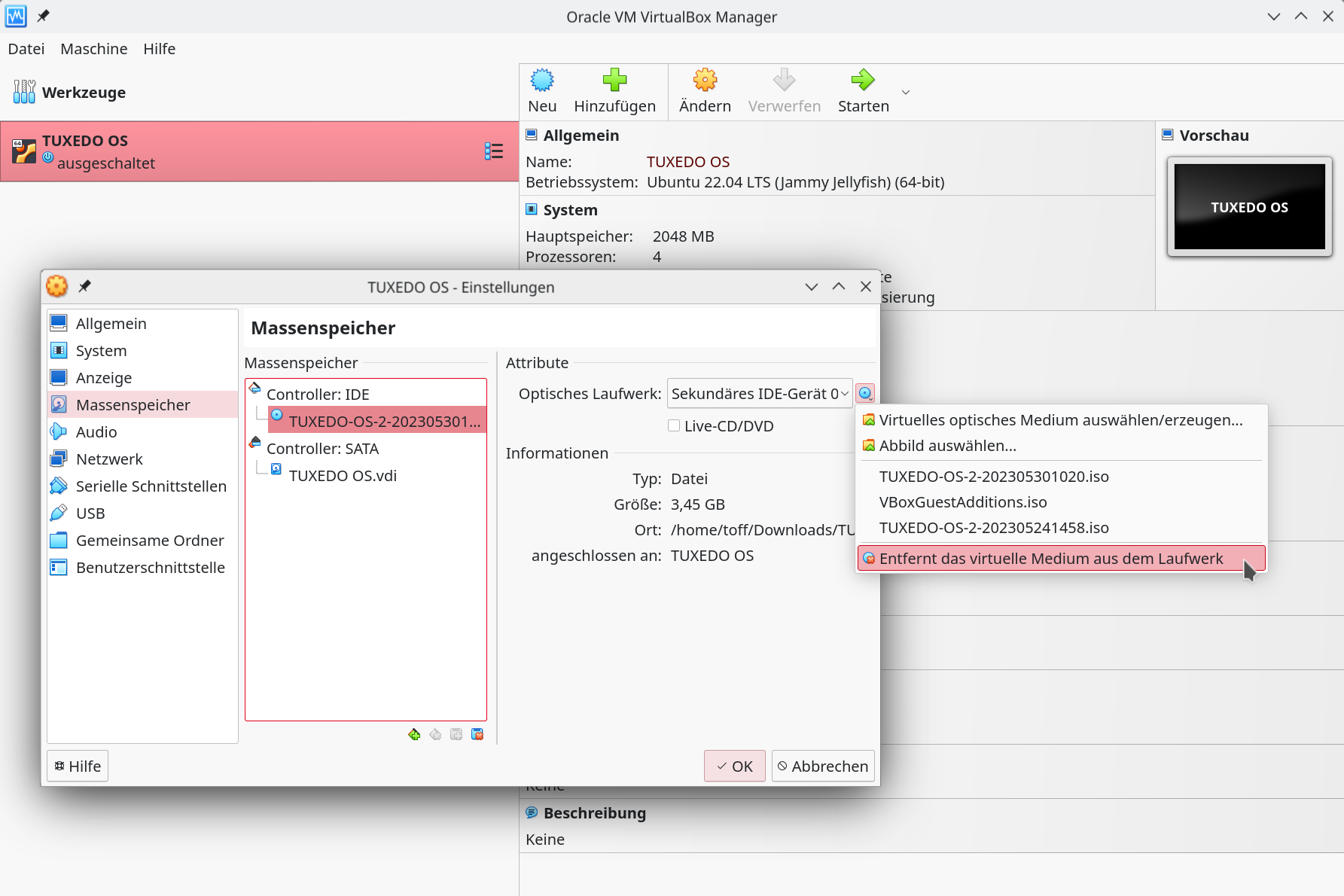Open the Hilfe menu
This screenshot has width=1344, height=896.
click(x=160, y=49)
